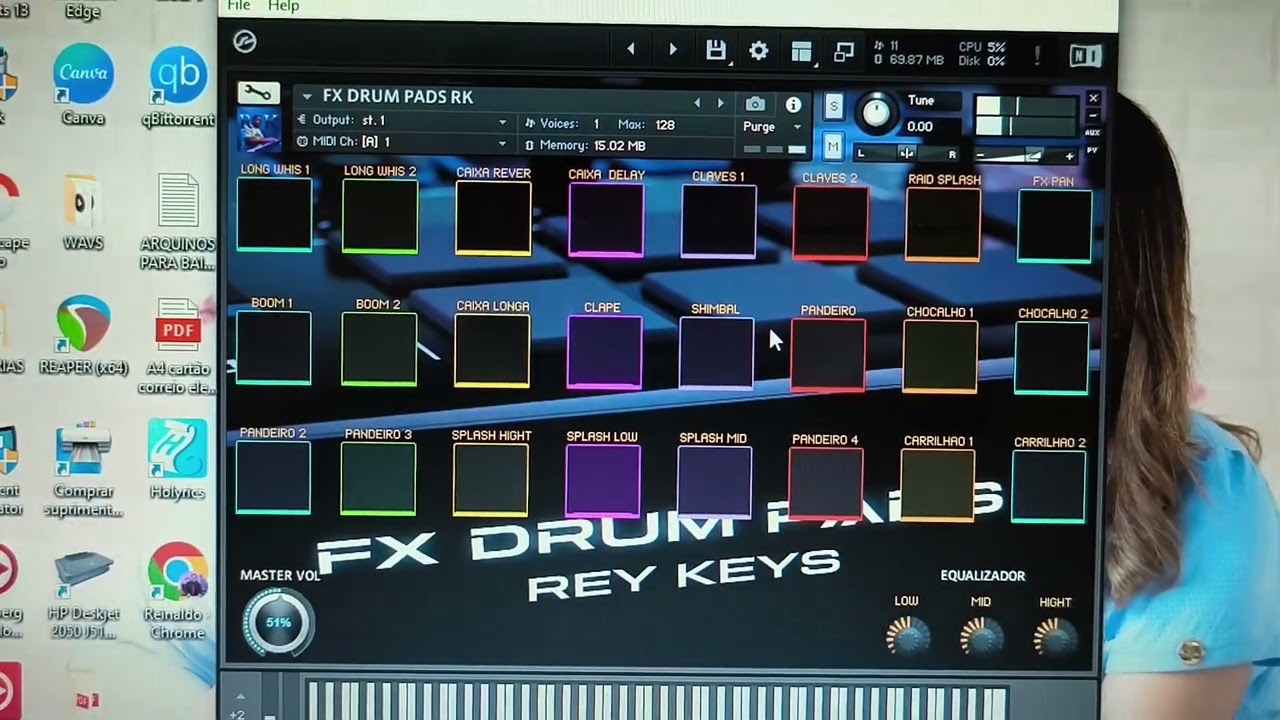Click the pan L-R slider

(x=906, y=154)
